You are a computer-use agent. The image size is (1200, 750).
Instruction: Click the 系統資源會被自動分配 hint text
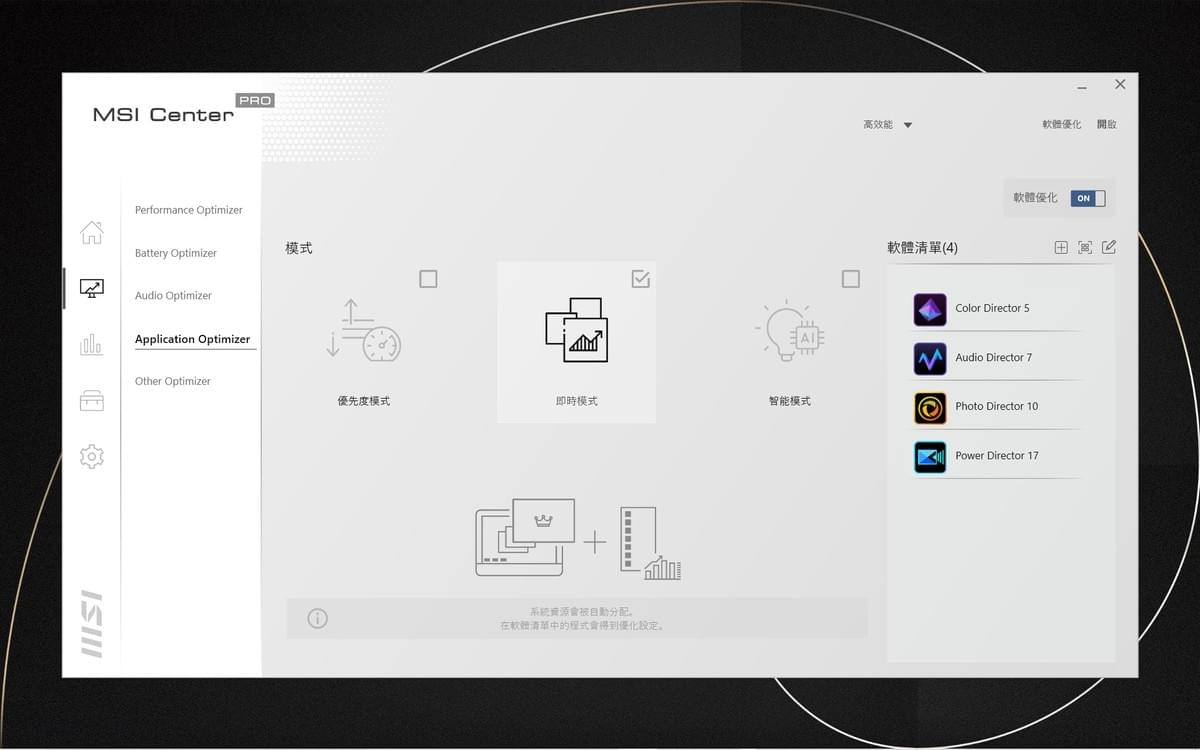[x=582, y=612]
